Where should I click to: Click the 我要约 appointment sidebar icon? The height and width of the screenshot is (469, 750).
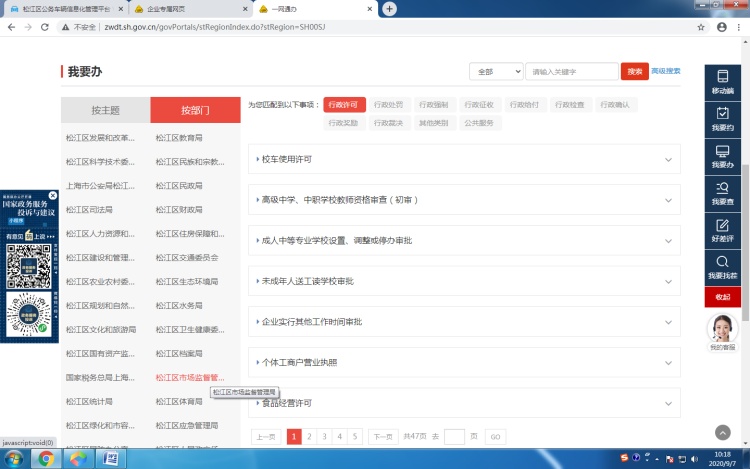tap(722, 119)
